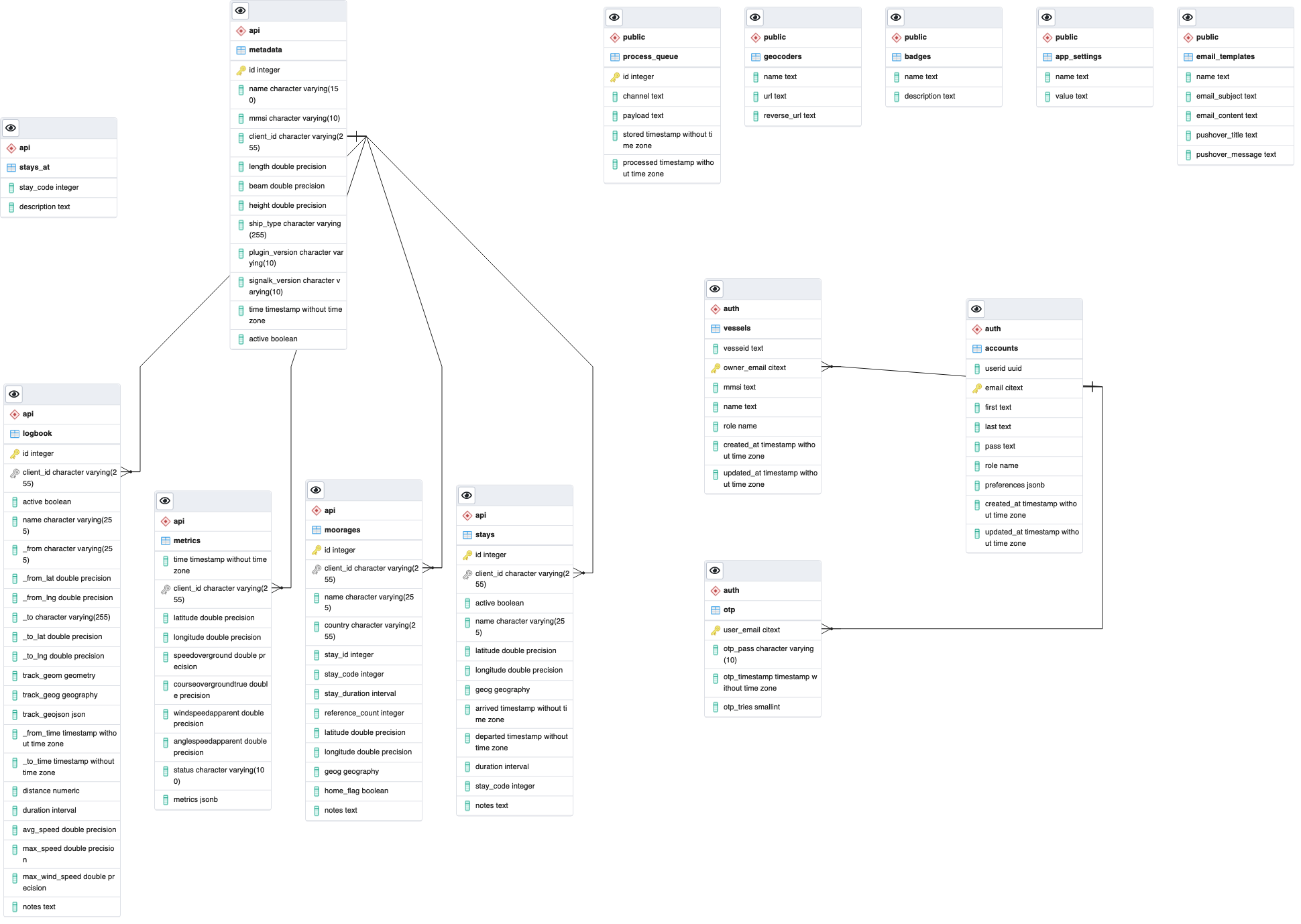1301x924 pixels.
Task: Toggle visibility eye on the app_settings table
Action: click(x=1047, y=17)
